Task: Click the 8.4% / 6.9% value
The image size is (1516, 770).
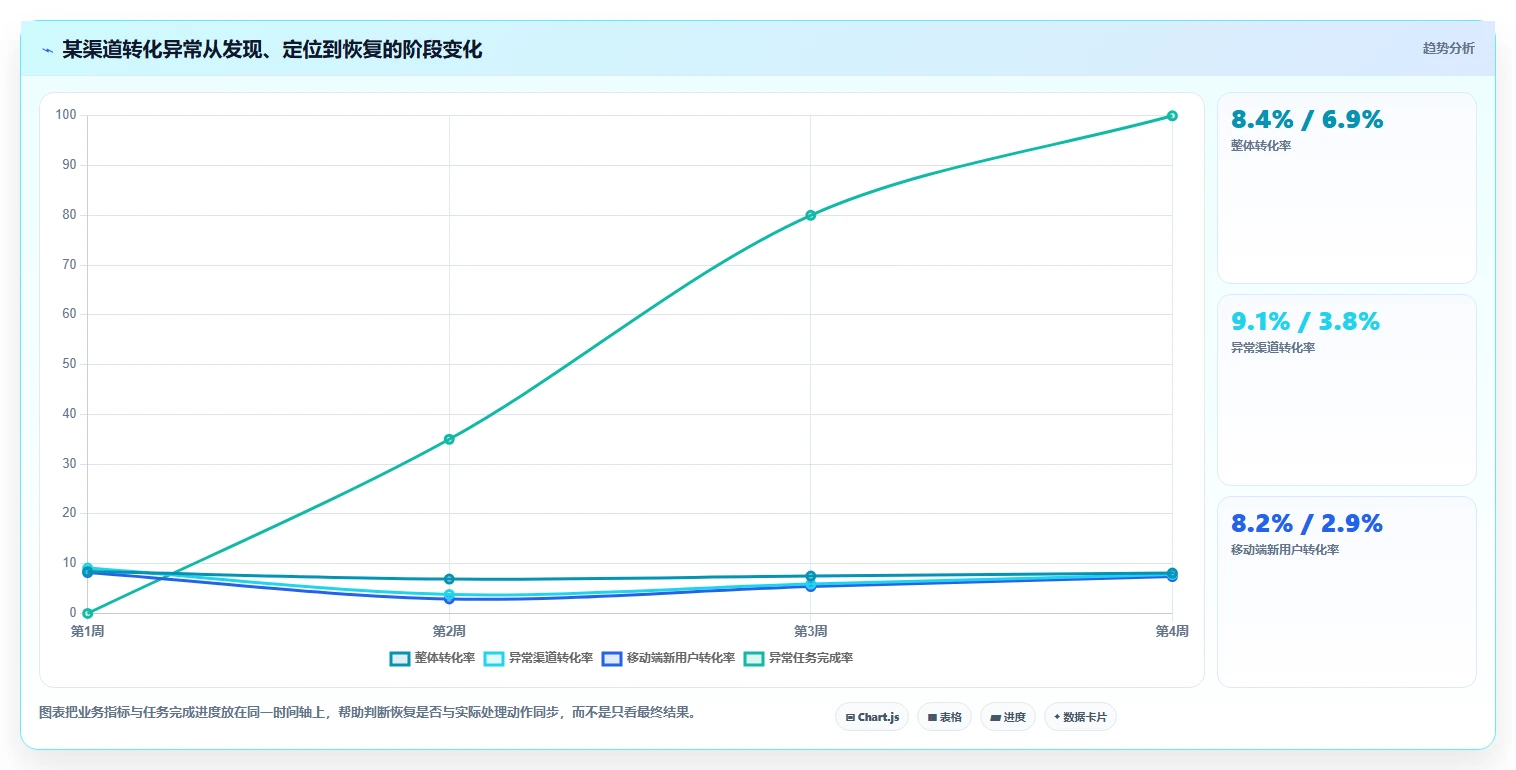Action: click(1307, 120)
